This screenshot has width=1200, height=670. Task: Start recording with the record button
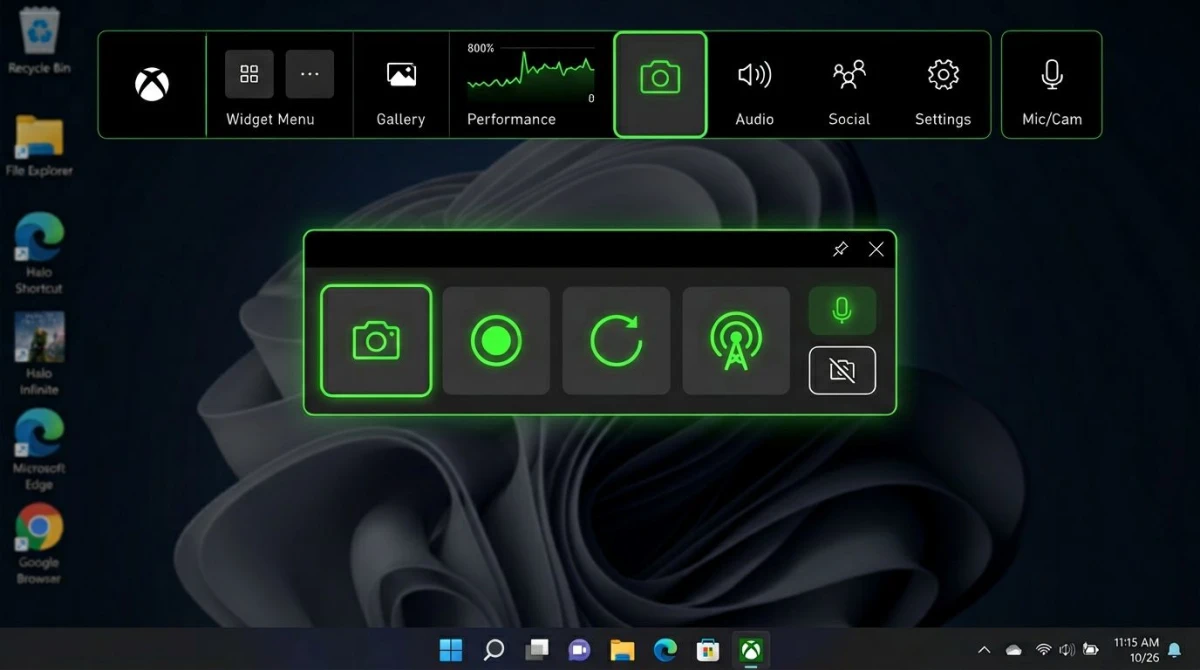[496, 341]
